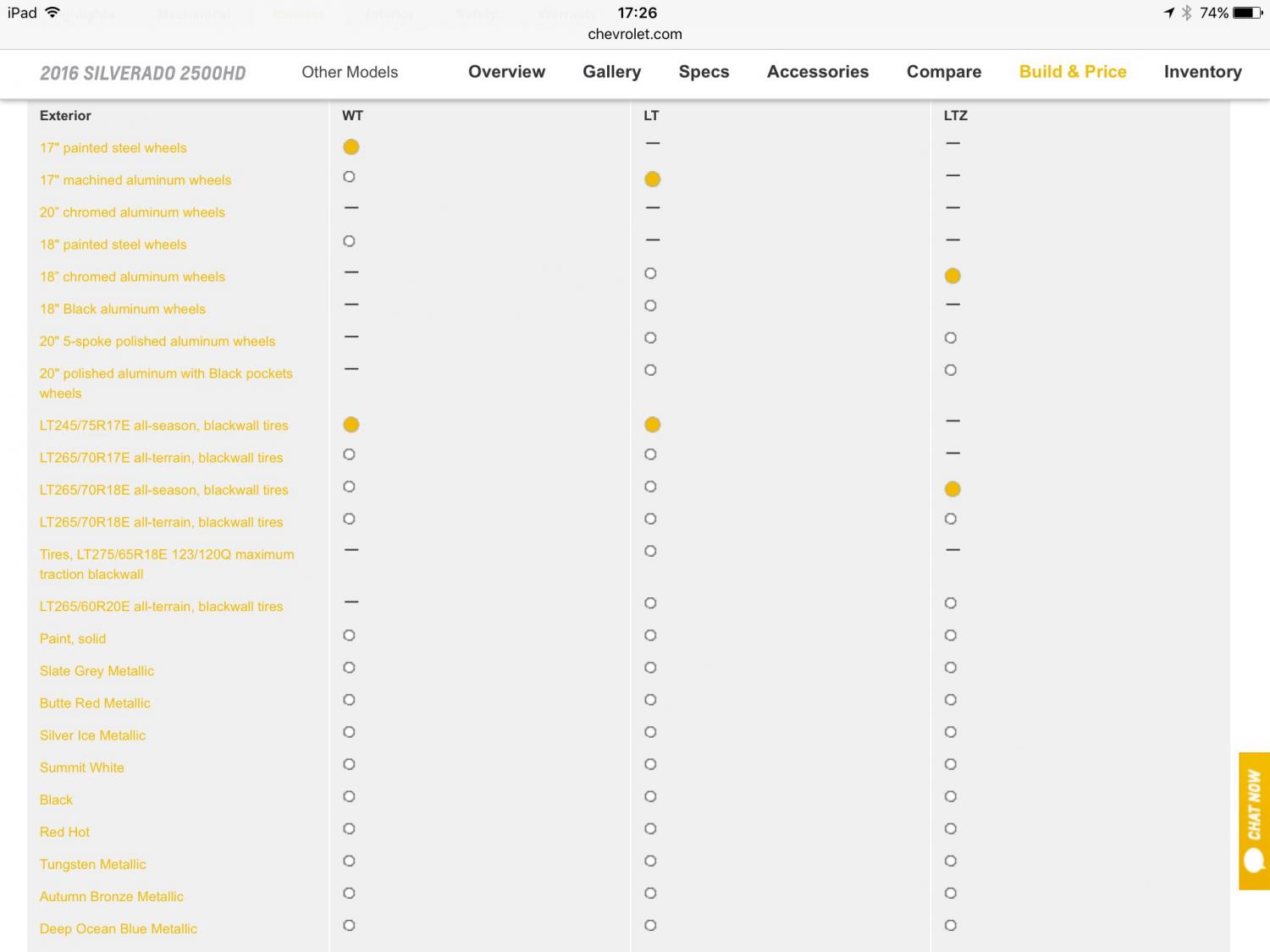Viewport: 1270px width, 952px height.
Task: Open the Summit White link
Action: (81, 768)
